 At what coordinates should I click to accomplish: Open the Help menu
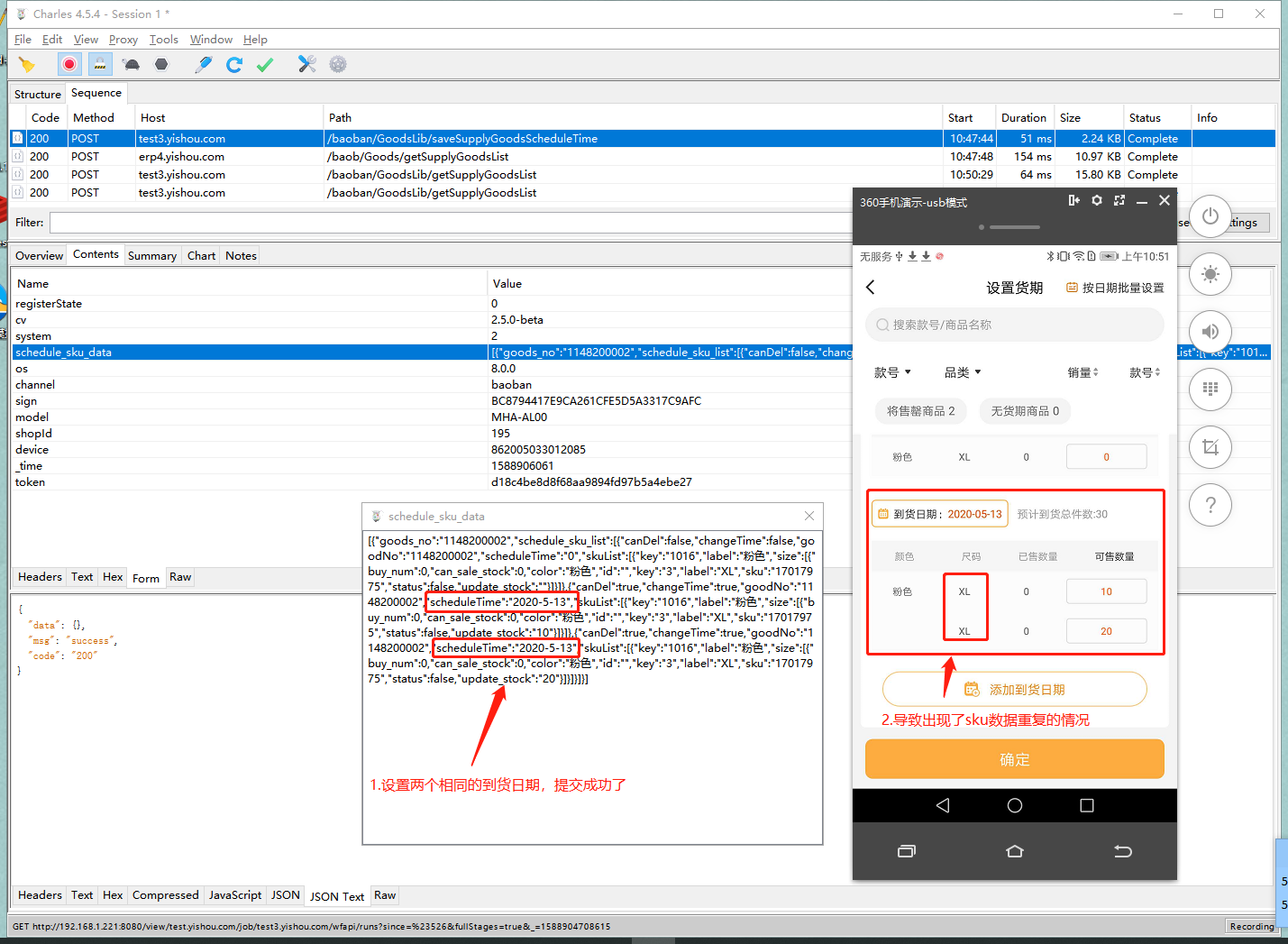[255, 40]
